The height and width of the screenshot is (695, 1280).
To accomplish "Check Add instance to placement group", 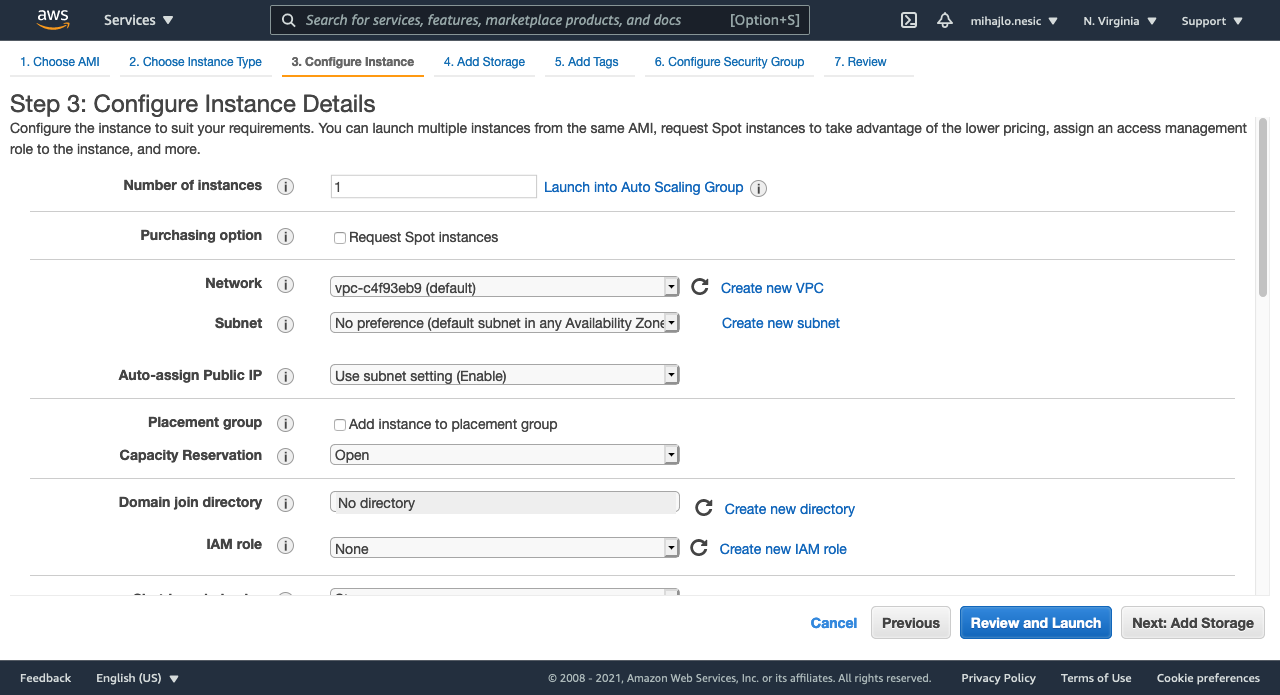I will point(340,425).
